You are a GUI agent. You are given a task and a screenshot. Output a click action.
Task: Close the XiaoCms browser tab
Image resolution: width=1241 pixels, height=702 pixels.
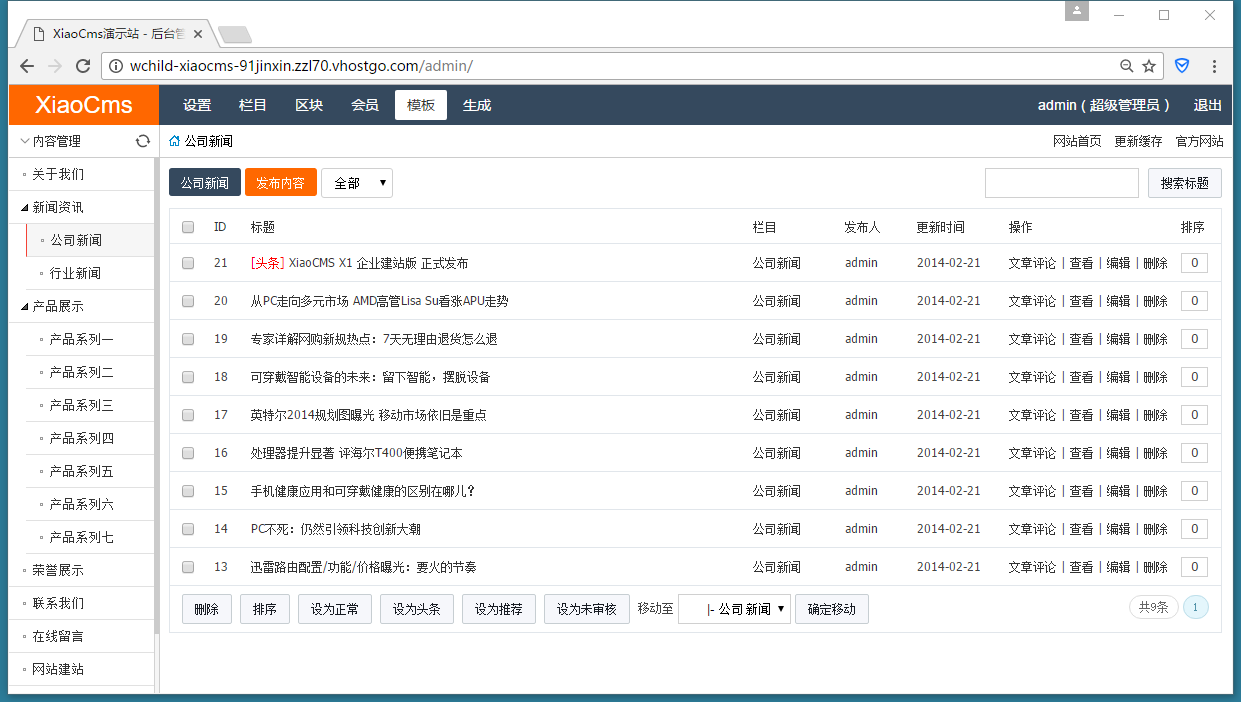[198, 33]
